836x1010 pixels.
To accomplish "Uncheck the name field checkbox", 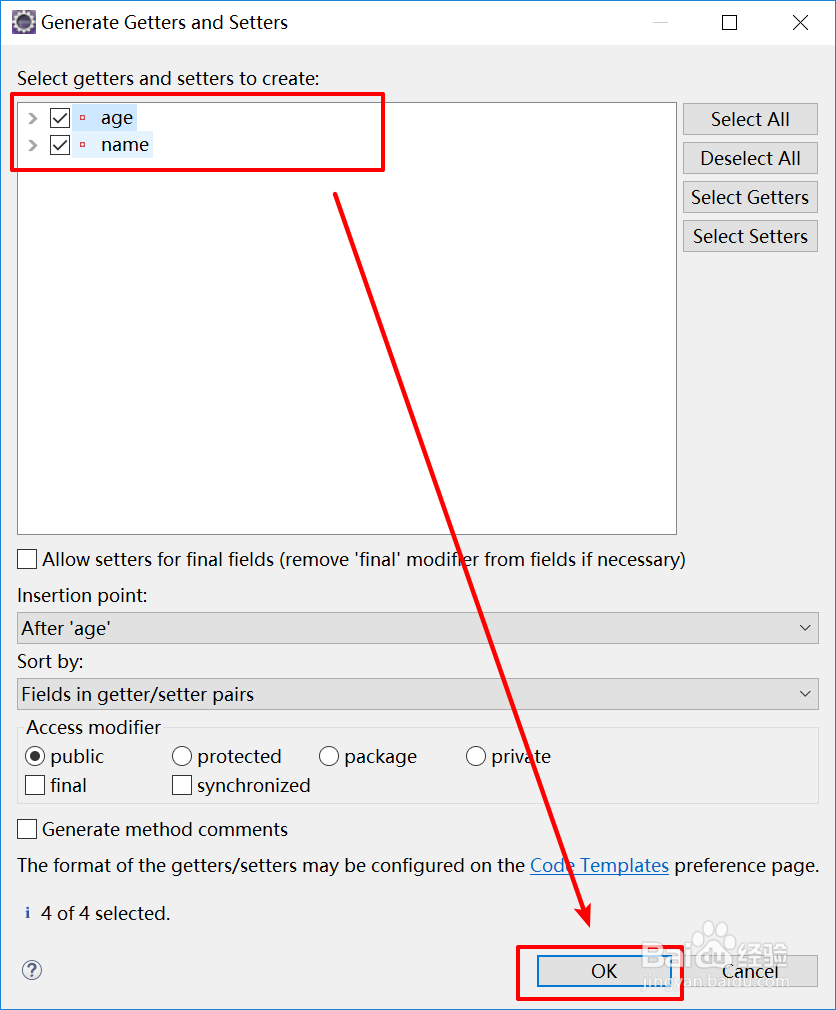I will [60, 145].
